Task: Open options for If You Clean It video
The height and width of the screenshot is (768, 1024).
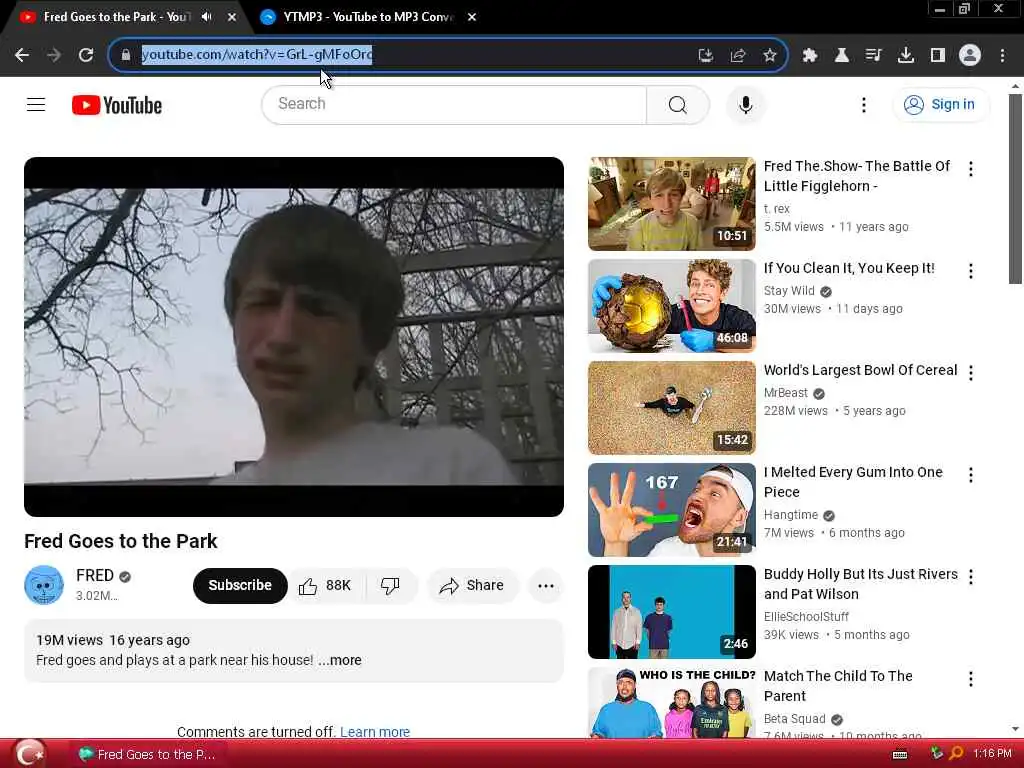Action: (x=971, y=271)
